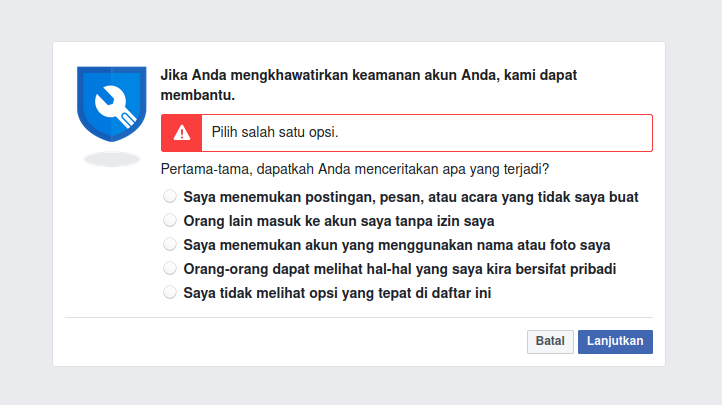The image size is (722, 405).
Task: Click the gray shadow beneath the shield
Action: 111,158
